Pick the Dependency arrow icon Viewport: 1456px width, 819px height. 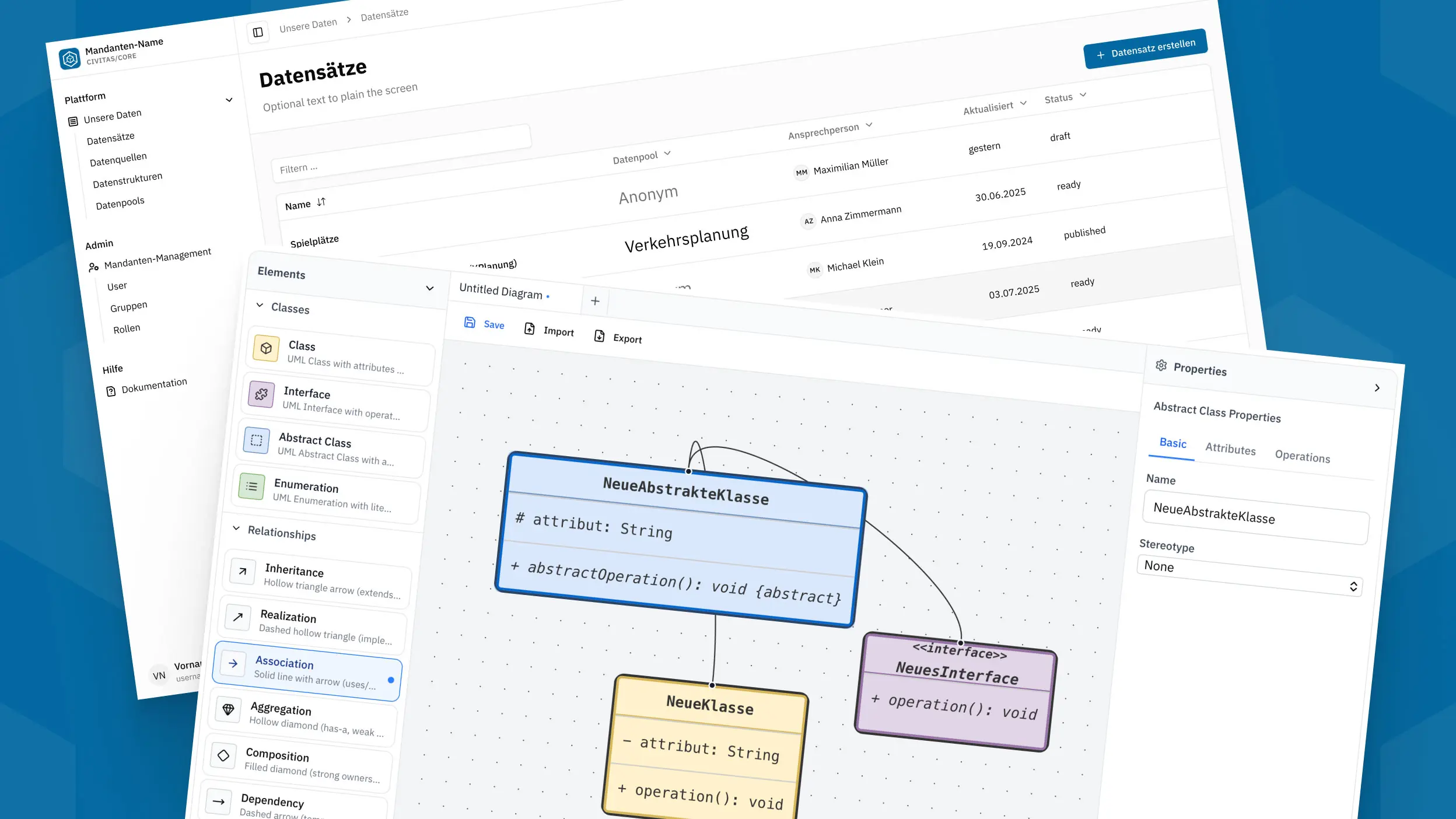pyautogui.click(x=219, y=801)
